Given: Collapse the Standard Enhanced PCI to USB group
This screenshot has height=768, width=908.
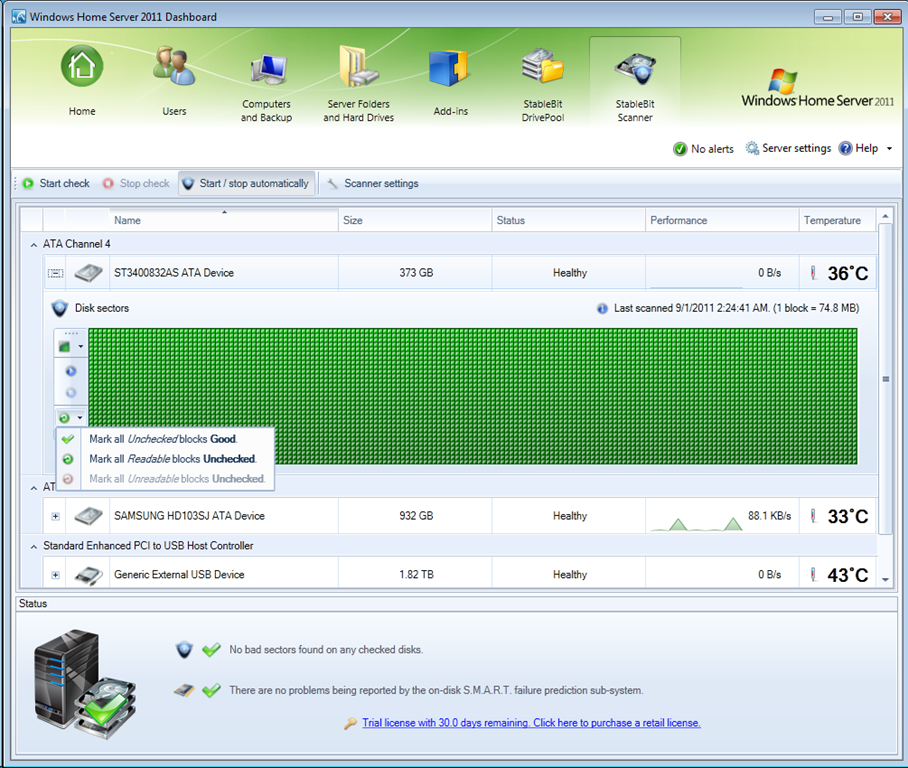Looking at the screenshot, I should click(34, 547).
